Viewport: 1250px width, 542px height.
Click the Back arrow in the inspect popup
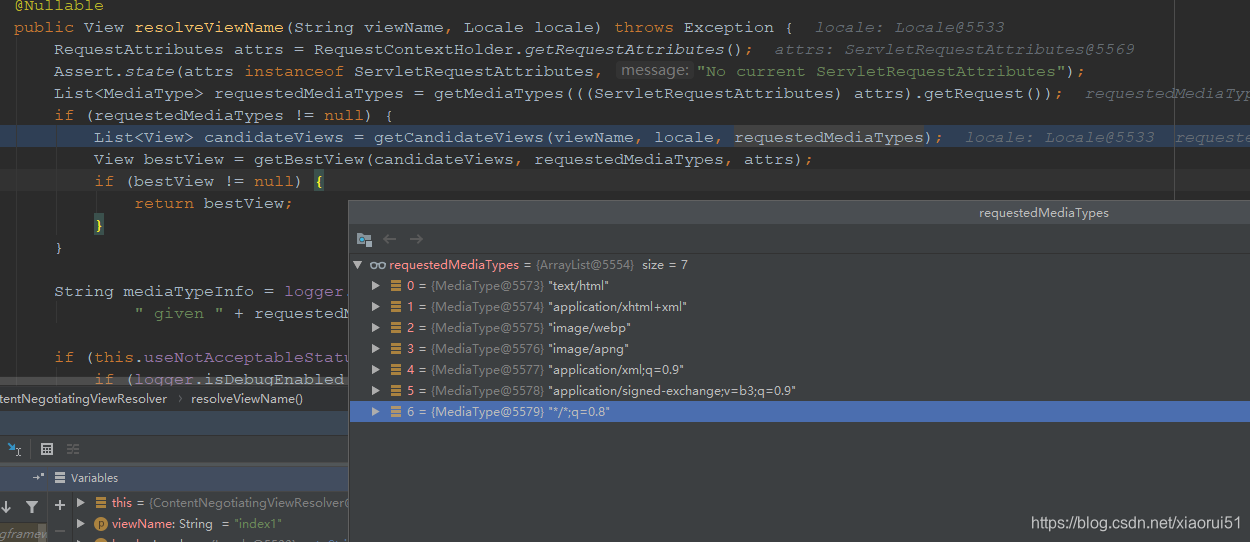coord(390,239)
